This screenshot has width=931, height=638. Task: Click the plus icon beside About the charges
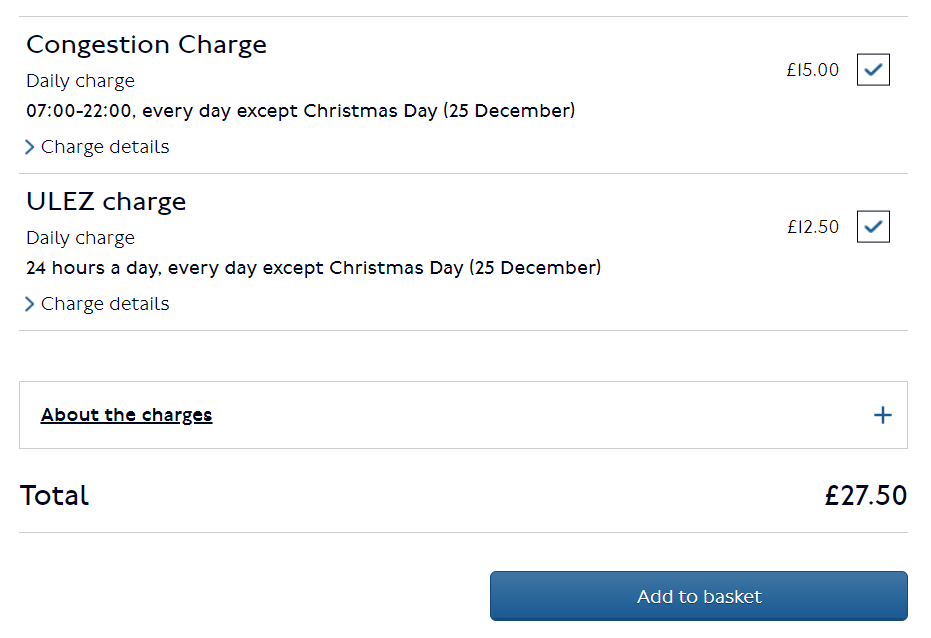pyautogui.click(x=882, y=415)
